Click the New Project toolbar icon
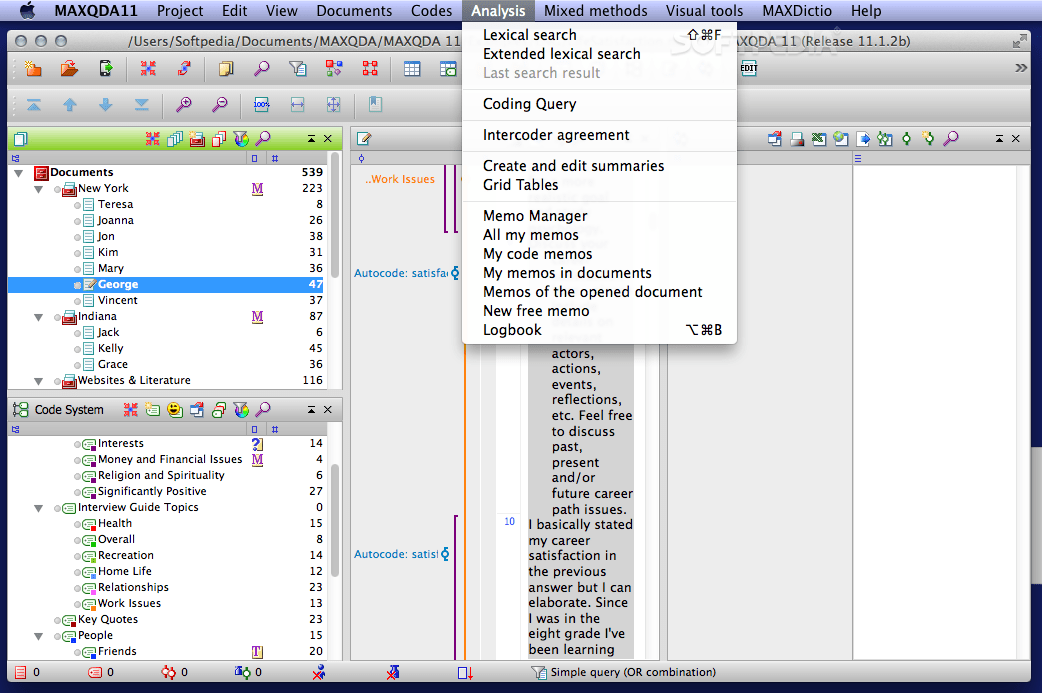The width and height of the screenshot is (1042, 693). pyautogui.click(x=33, y=68)
